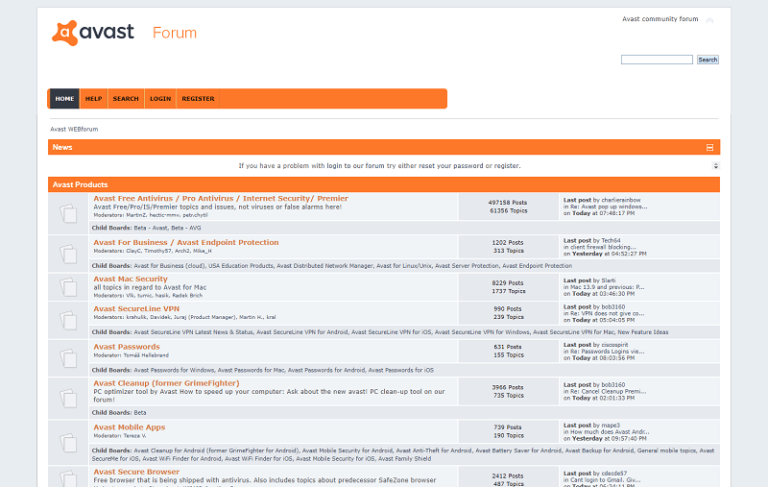Open Avast Server Protection child board
The height and width of the screenshot is (487, 768).
(x=467, y=266)
